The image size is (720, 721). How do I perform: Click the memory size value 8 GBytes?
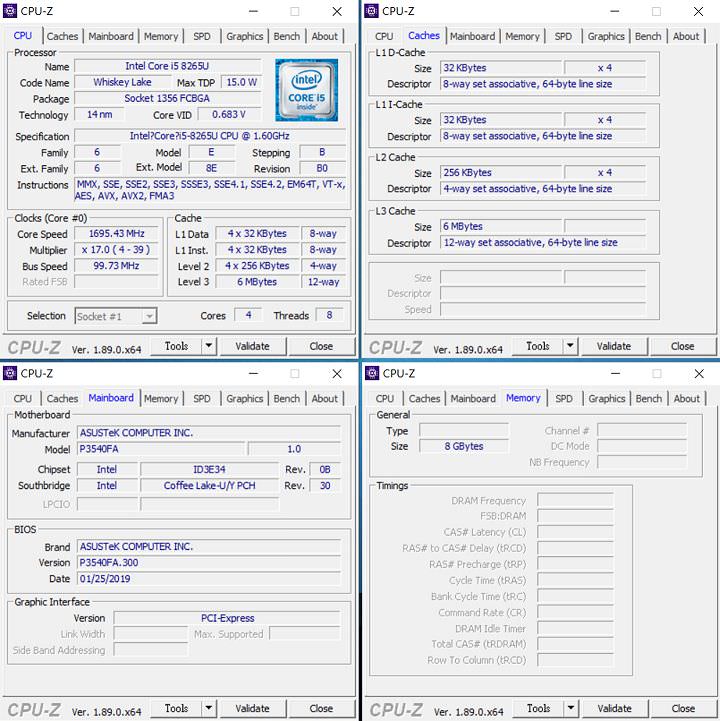pyautogui.click(x=464, y=446)
